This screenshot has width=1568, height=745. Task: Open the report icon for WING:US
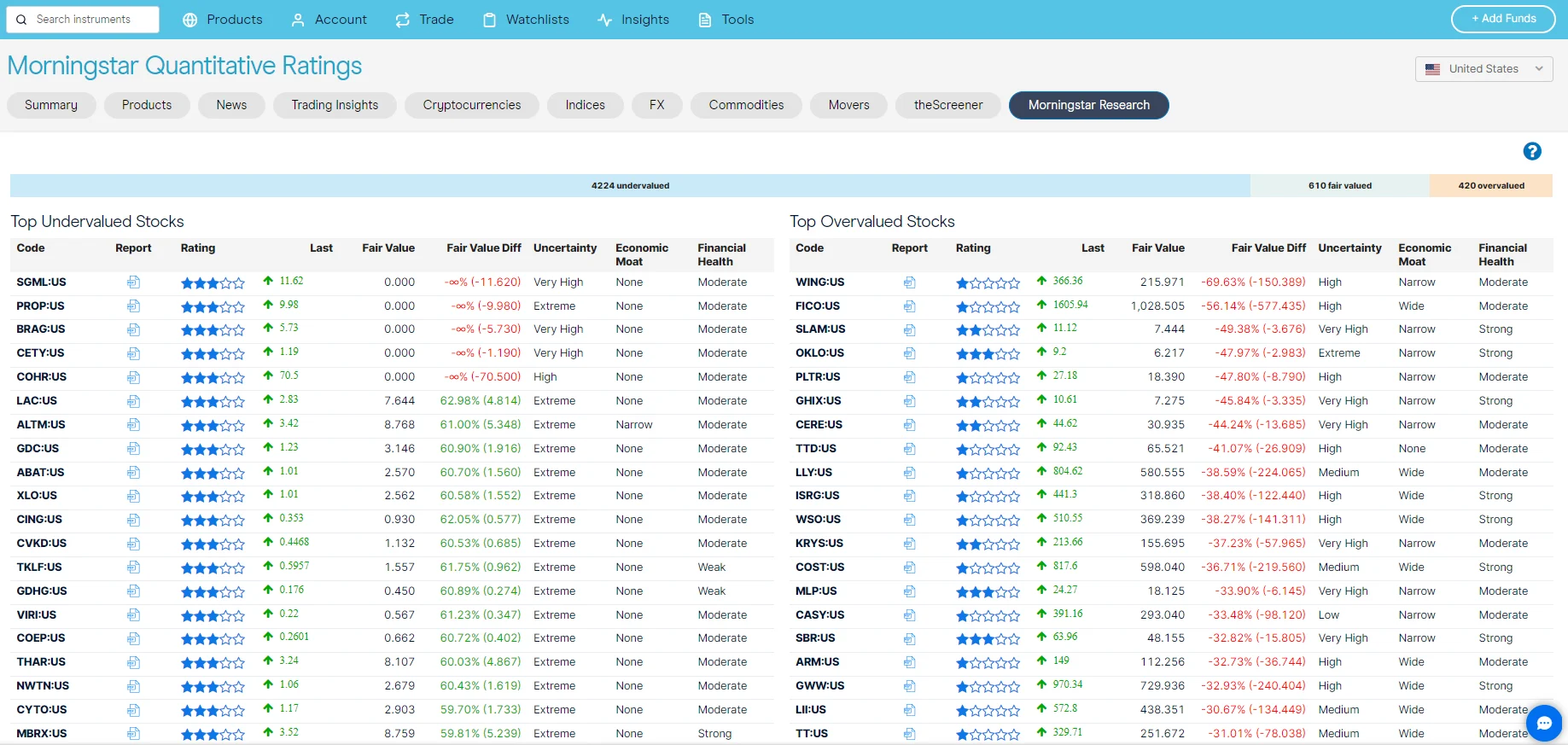(909, 282)
